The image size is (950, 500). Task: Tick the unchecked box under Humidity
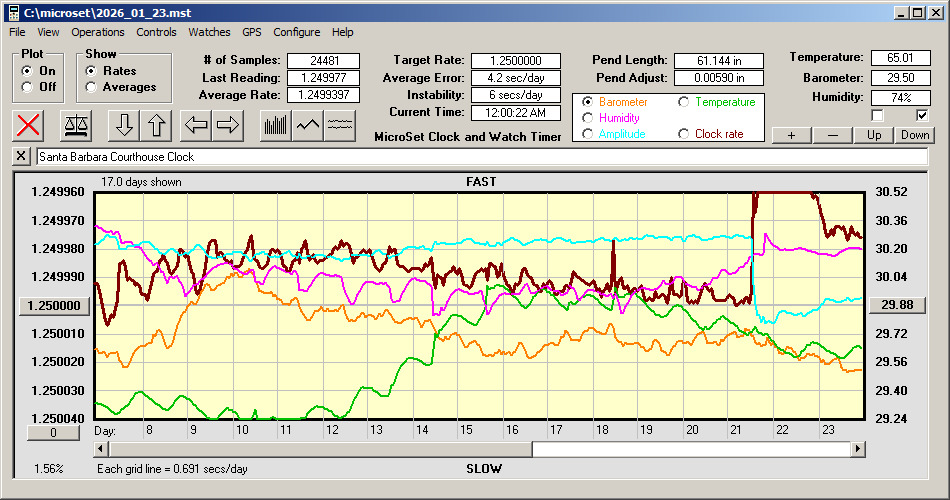pos(877,115)
